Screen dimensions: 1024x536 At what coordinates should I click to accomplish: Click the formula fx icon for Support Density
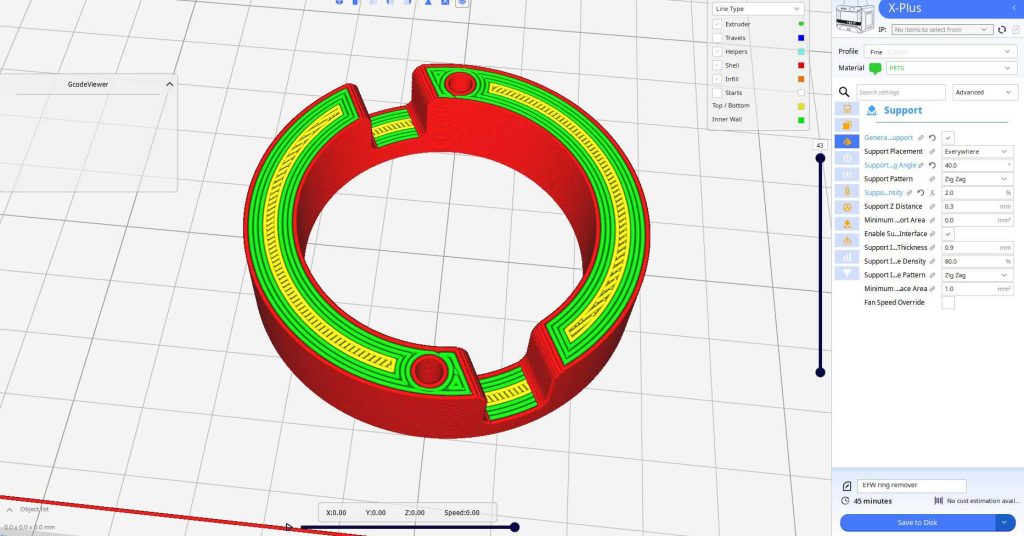pyautogui.click(x=932, y=193)
